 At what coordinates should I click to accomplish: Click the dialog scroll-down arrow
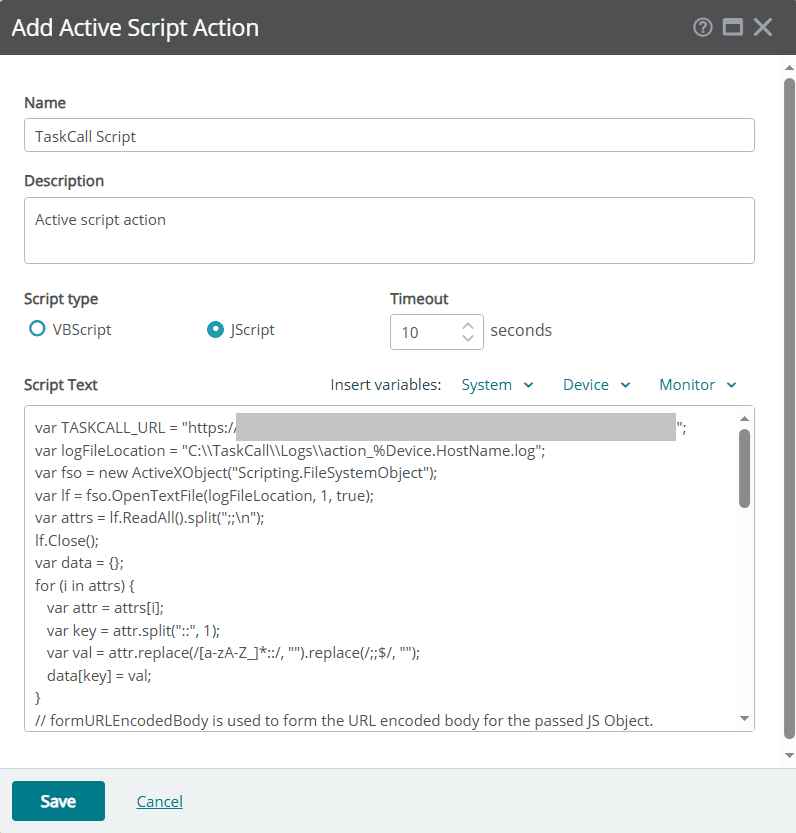point(790,755)
